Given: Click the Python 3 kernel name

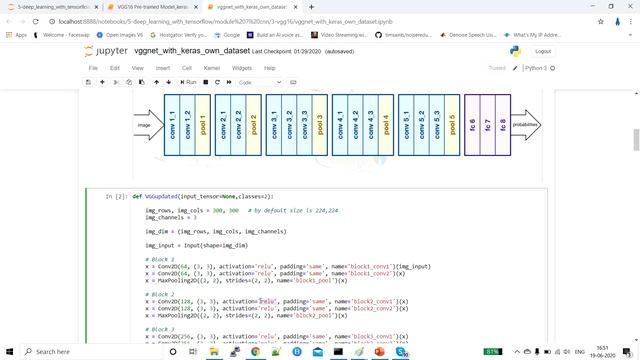Looking at the screenshot, I should point(536,68).
